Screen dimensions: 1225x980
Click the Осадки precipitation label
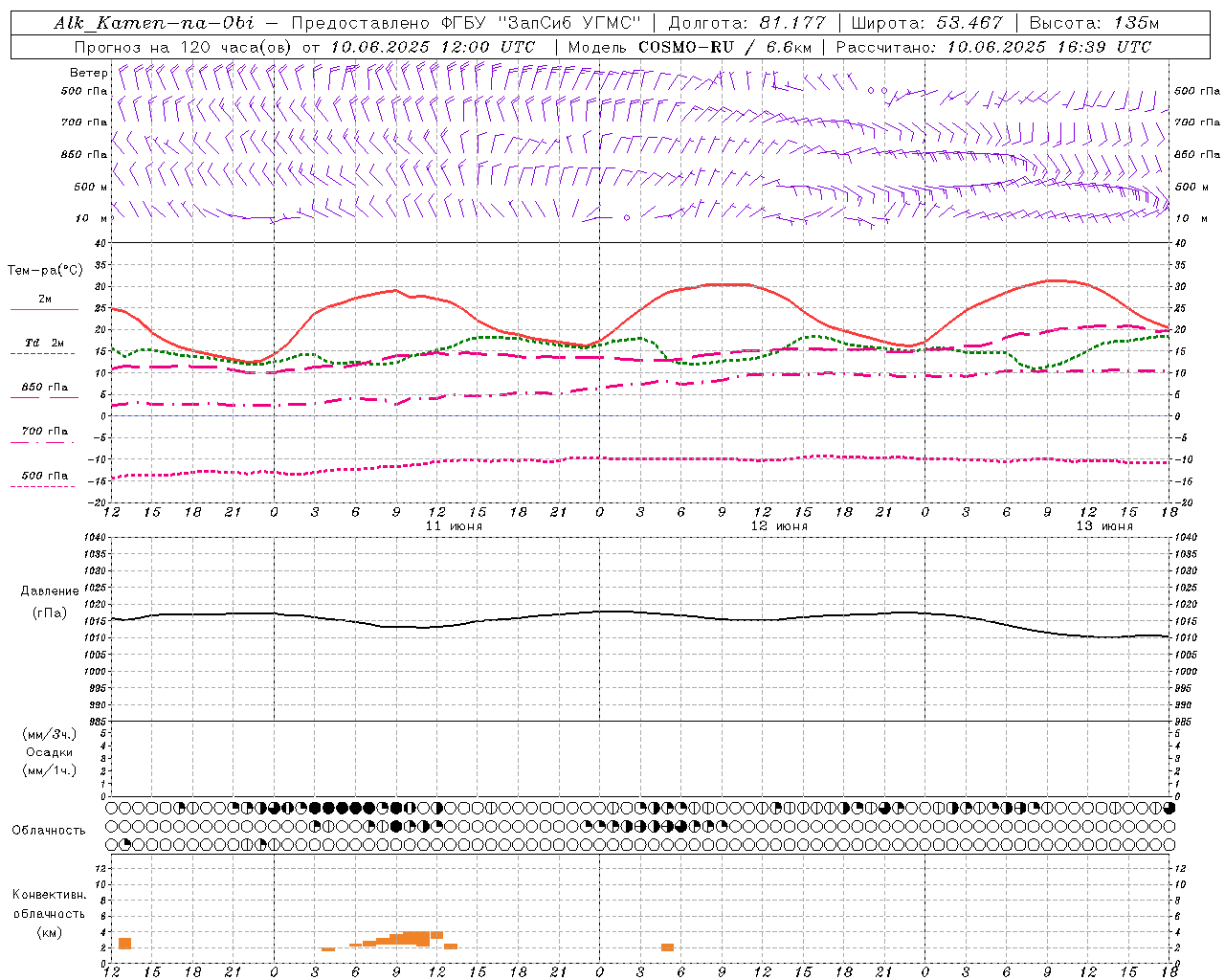click(x=50, y=752)
